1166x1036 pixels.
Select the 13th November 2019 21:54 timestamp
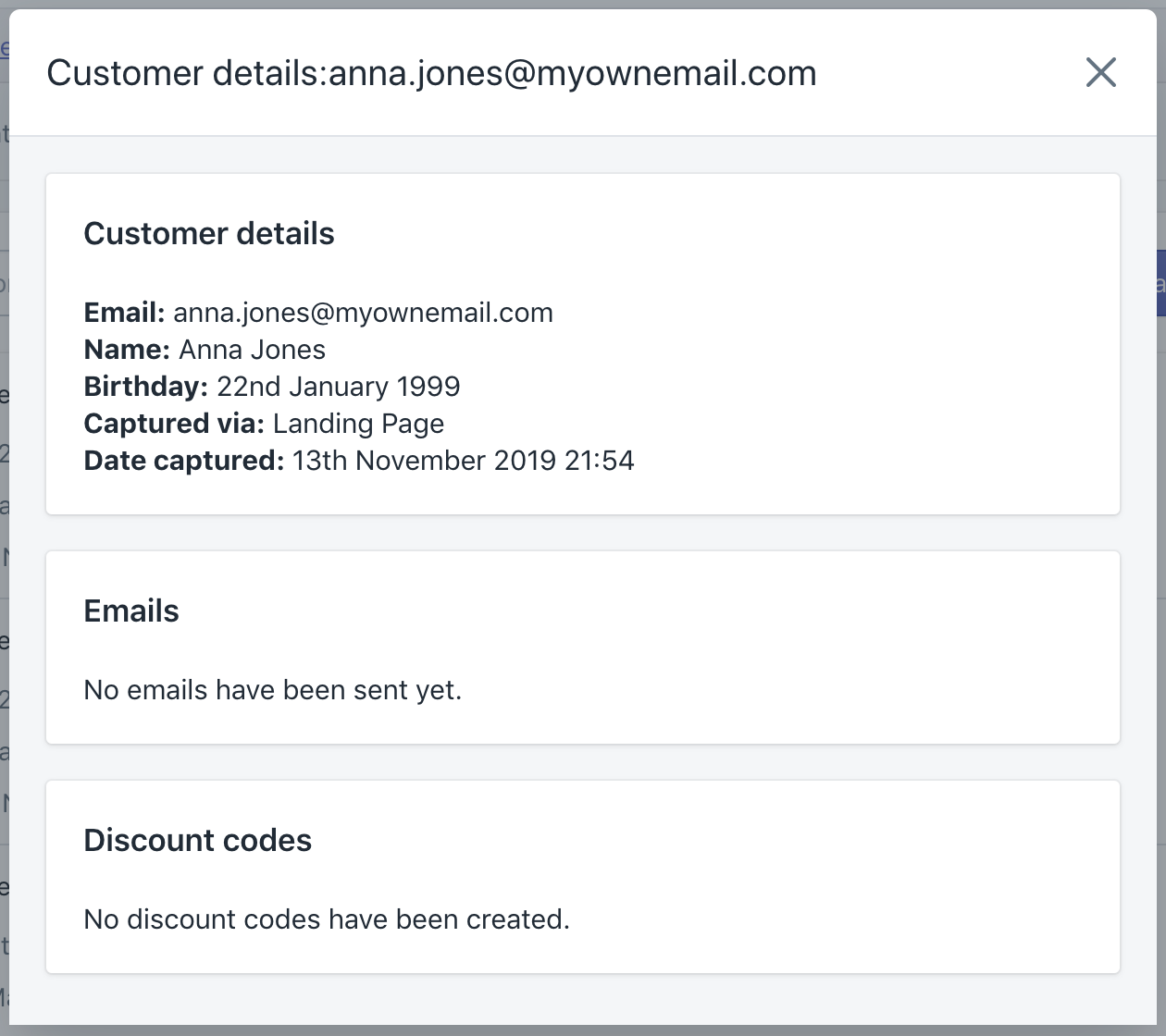point(463,461)
